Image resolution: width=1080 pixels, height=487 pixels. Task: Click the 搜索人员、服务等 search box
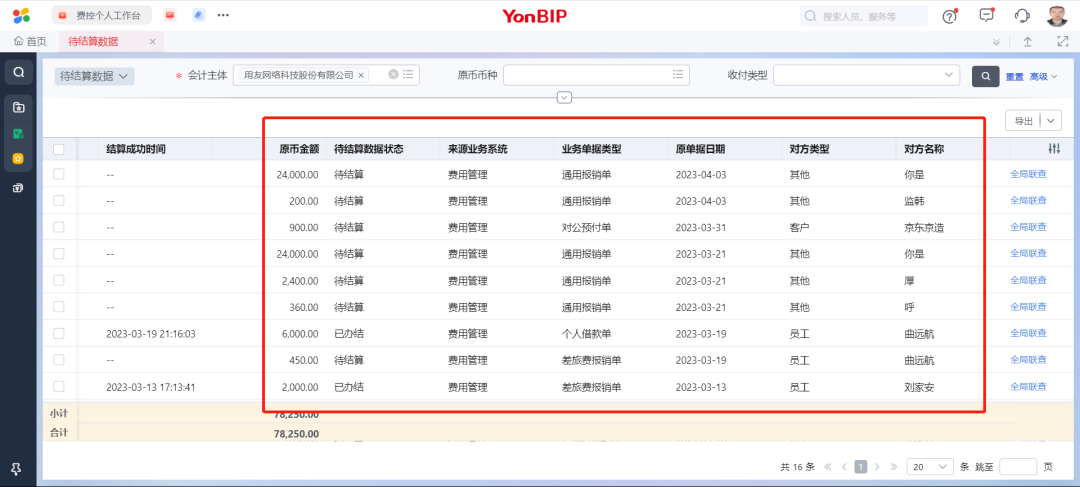coord(864,16)
